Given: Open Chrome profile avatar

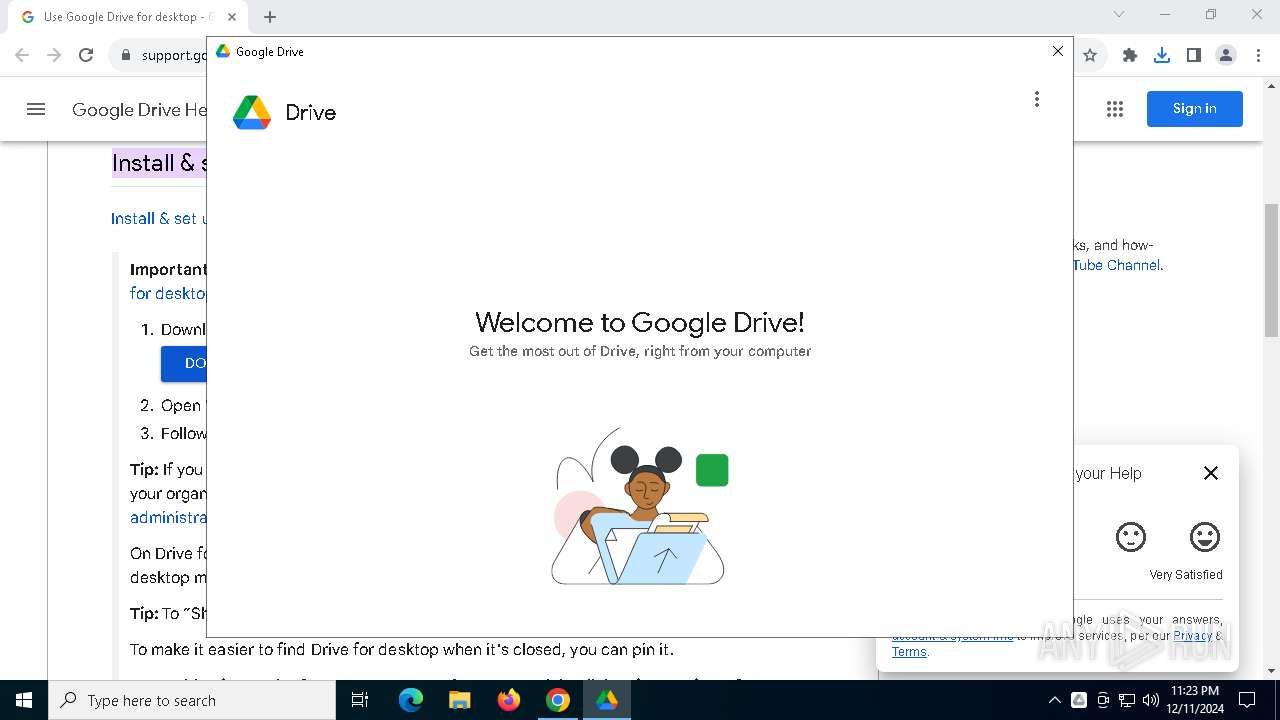Looking at the screenshot, I should coord(1226,55).
